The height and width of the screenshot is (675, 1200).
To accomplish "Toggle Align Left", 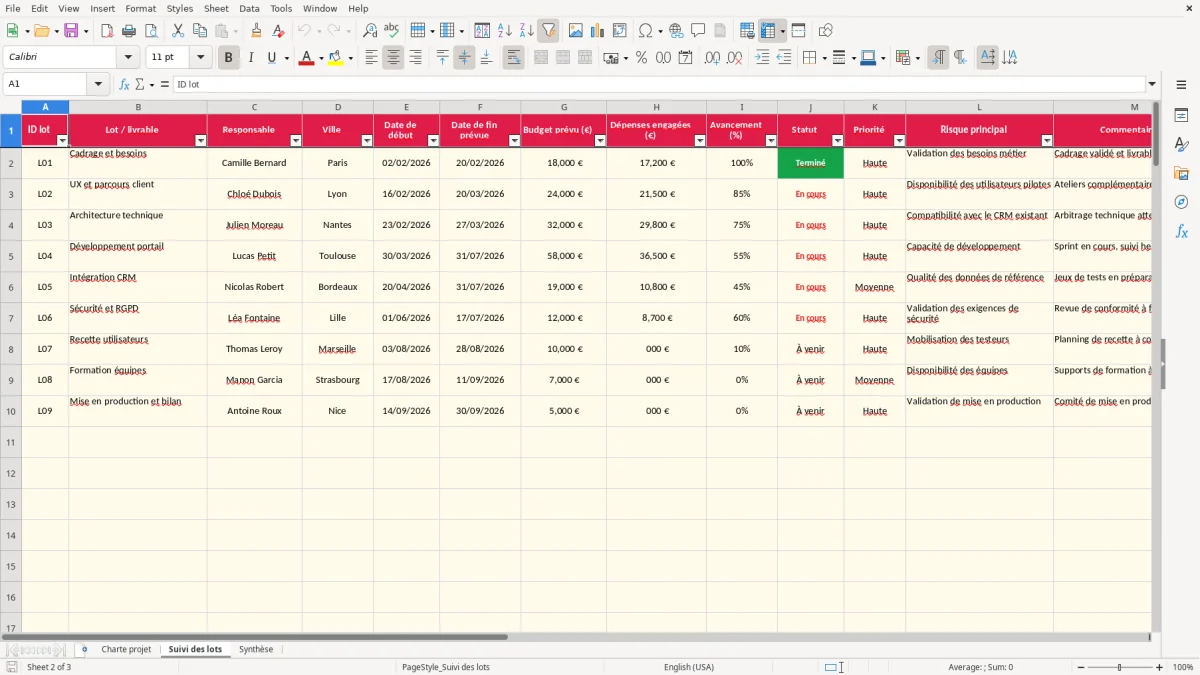I will (371, 58).
